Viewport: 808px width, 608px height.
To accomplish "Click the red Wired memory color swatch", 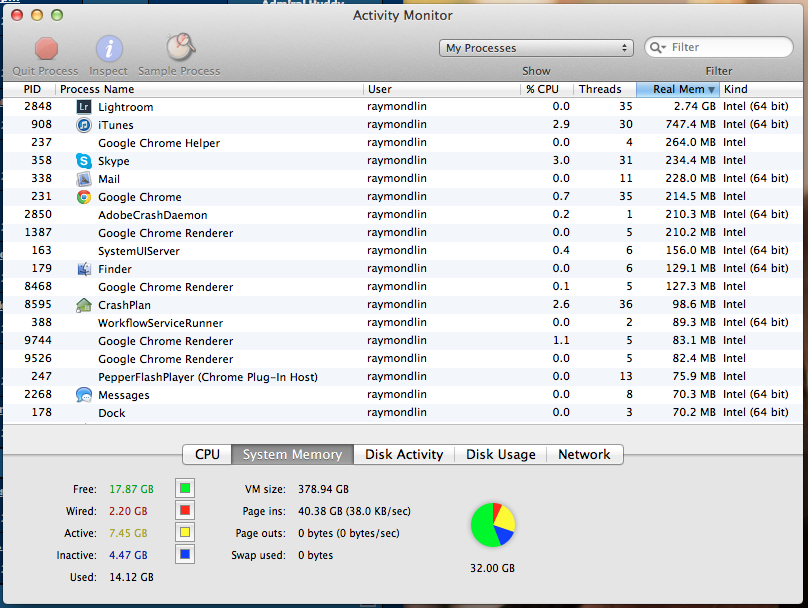I will click(185, 511).
